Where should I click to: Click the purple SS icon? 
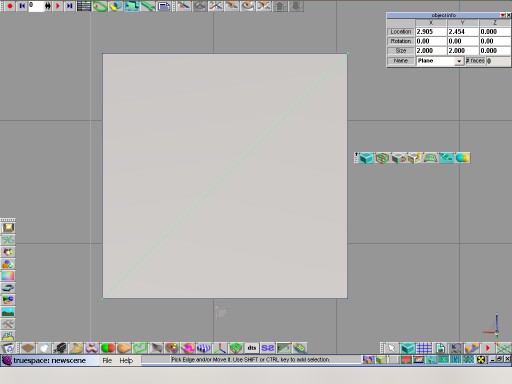[268, 348]
